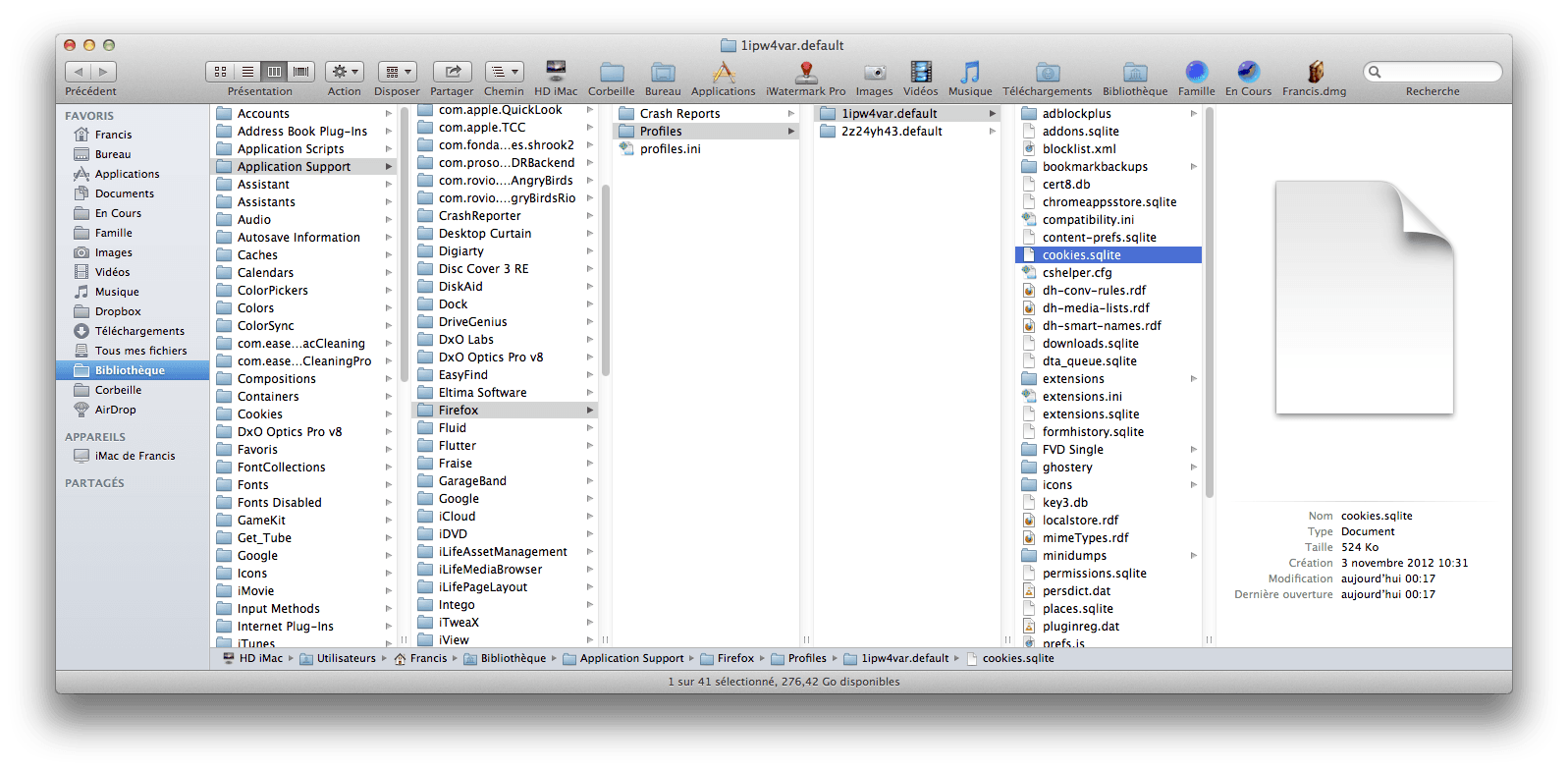This screenshot has height=771, width=1568.
Task: Open the Chemin path dropdown
Action: (505, 72)
